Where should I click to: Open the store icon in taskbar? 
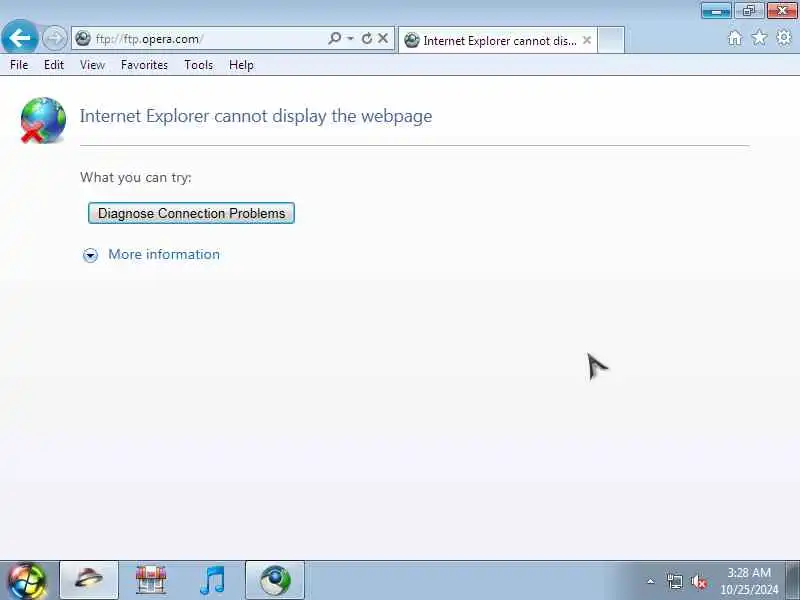click(x=151, y=580)
